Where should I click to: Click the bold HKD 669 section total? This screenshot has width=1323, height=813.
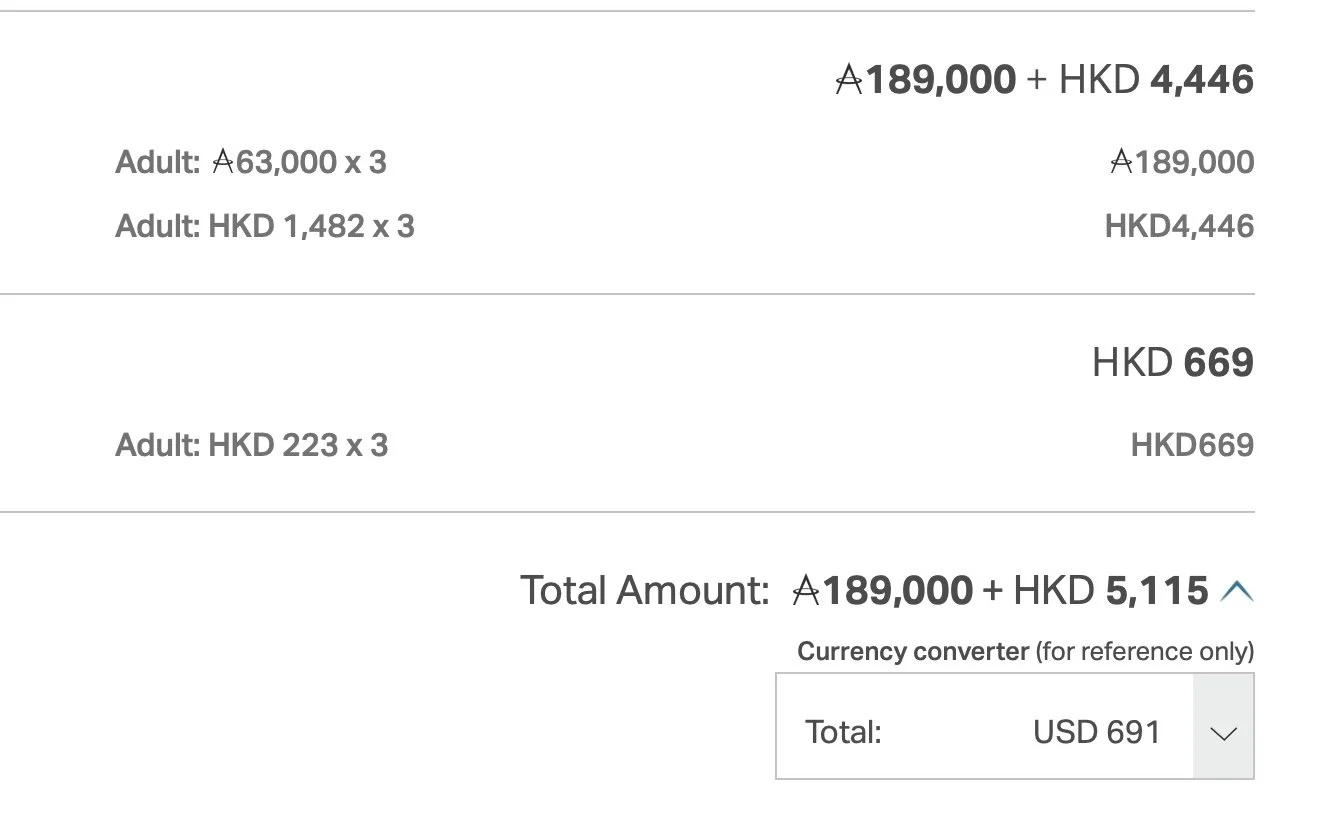click(1172, 363)
